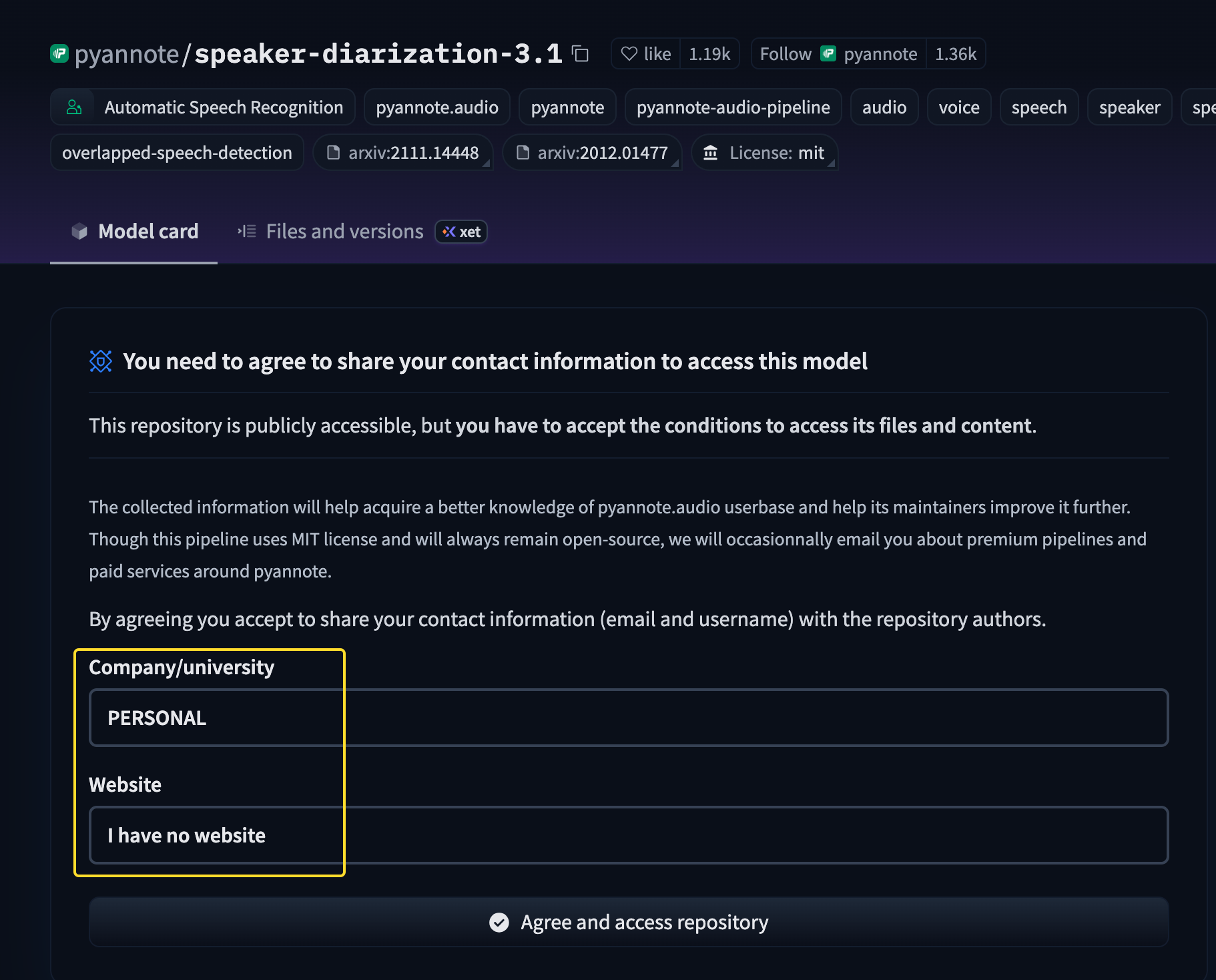This screenshot has width=1216, height=980.
Task: Select the voice tag
Action: click(959, 107)
